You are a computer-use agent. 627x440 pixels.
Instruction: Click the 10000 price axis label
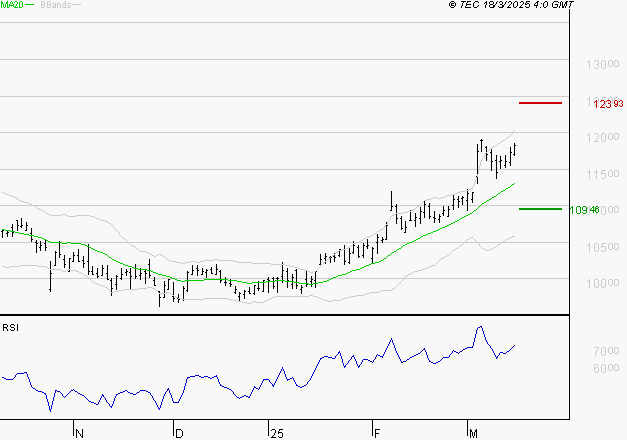click(x=603, y=284)
